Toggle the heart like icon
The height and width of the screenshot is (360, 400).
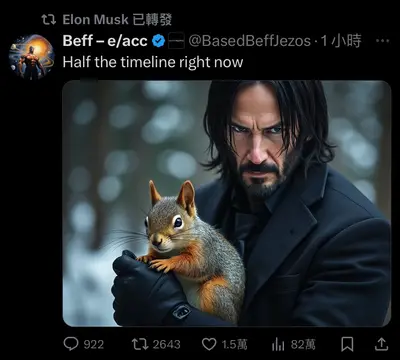[x=209, y=344]
